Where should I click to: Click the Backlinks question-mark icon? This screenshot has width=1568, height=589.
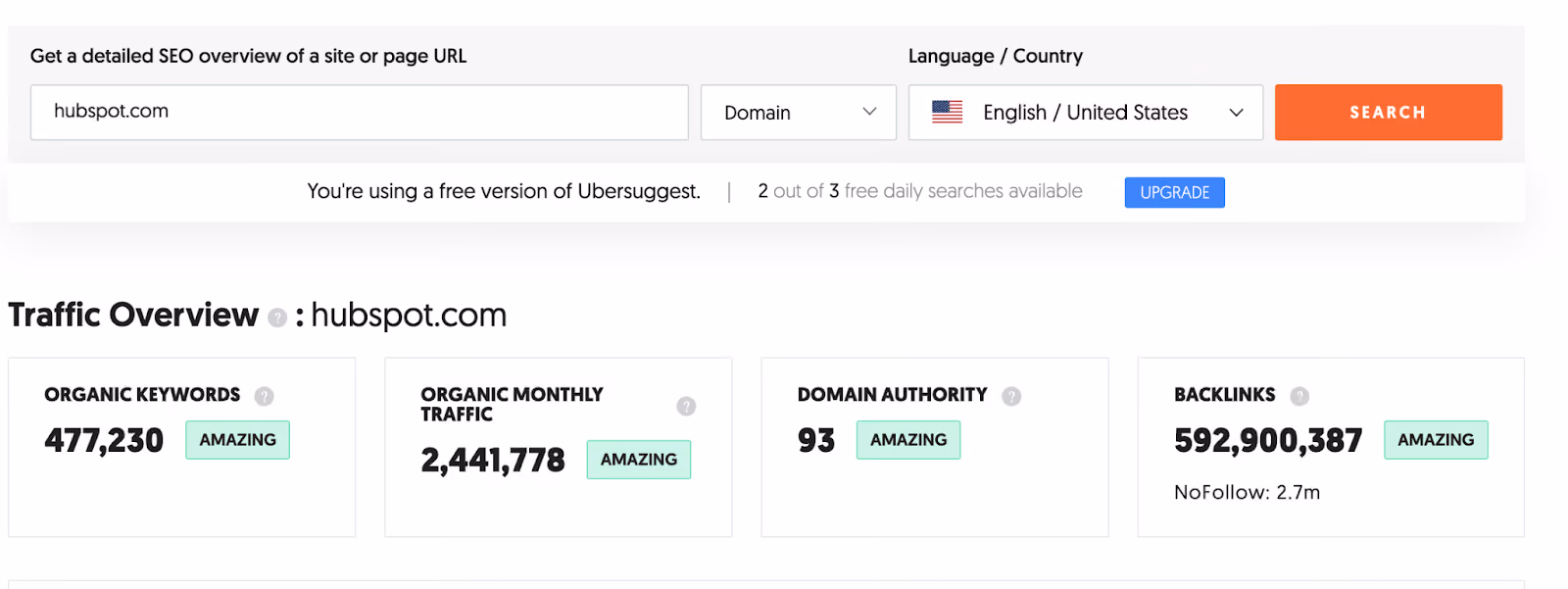click(x=1299, y=396)
